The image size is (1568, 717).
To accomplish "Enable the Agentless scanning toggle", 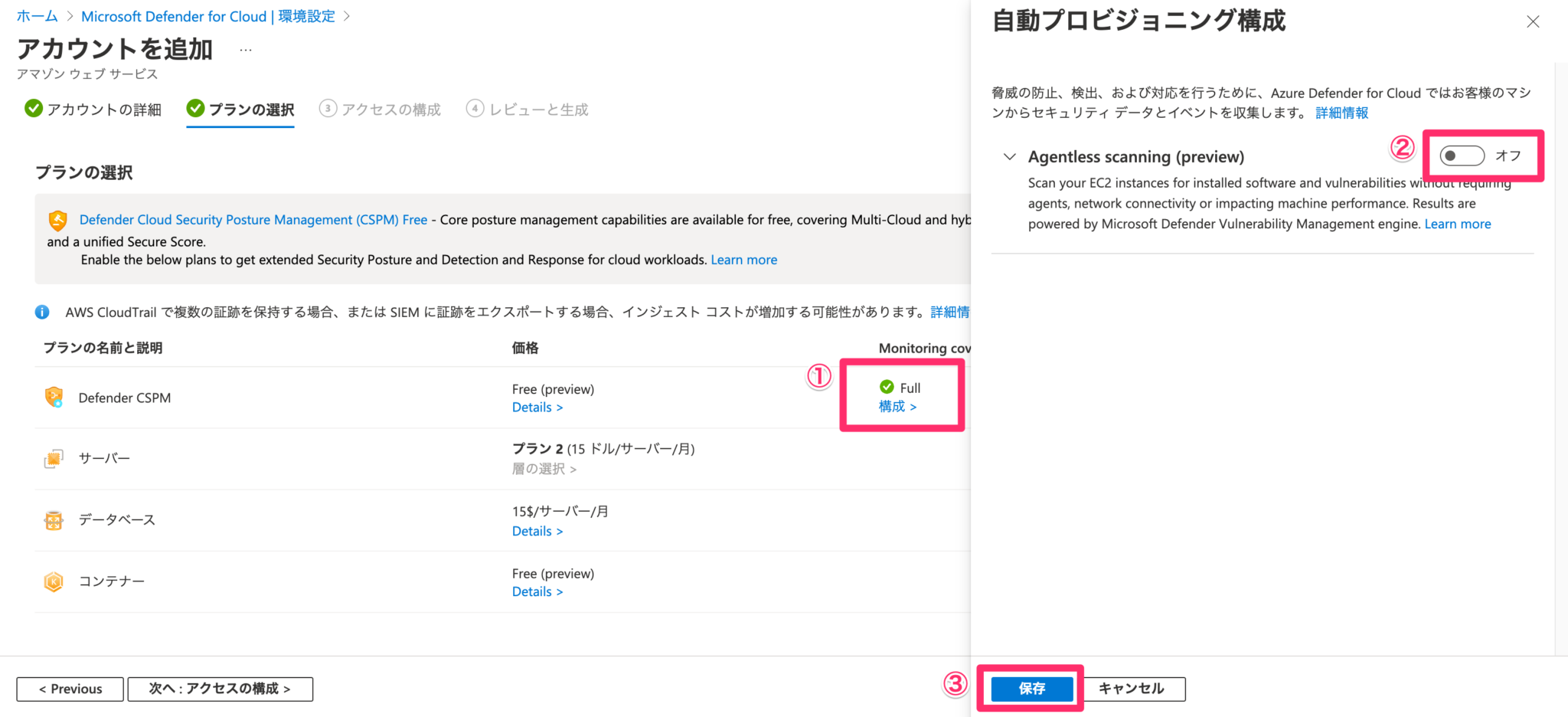I will 1461,156.
